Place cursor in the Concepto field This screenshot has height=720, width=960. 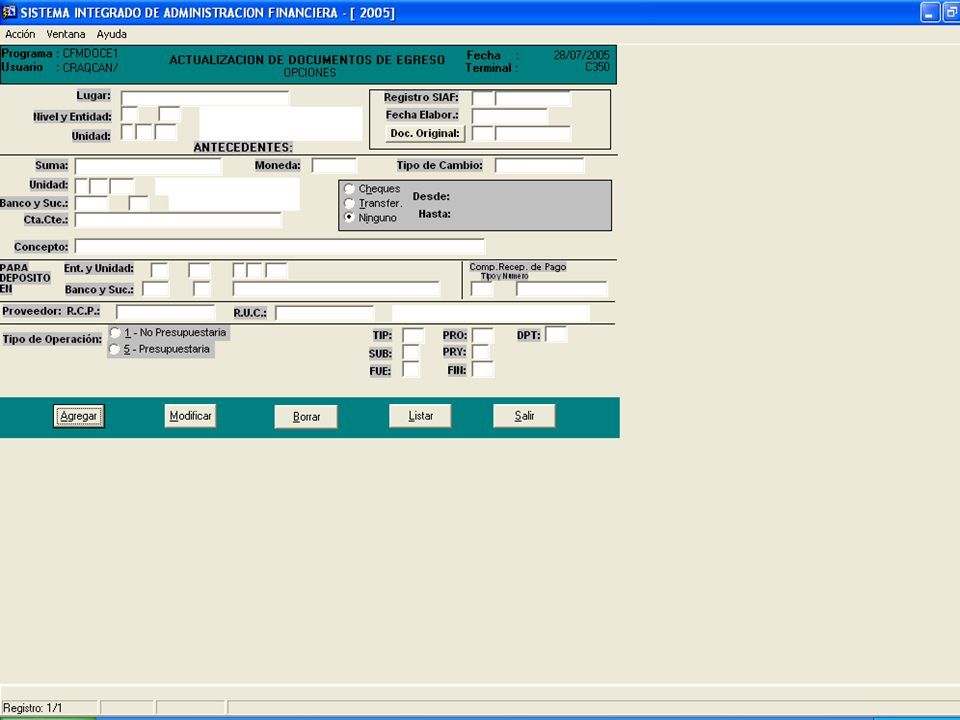click(280, 247)
